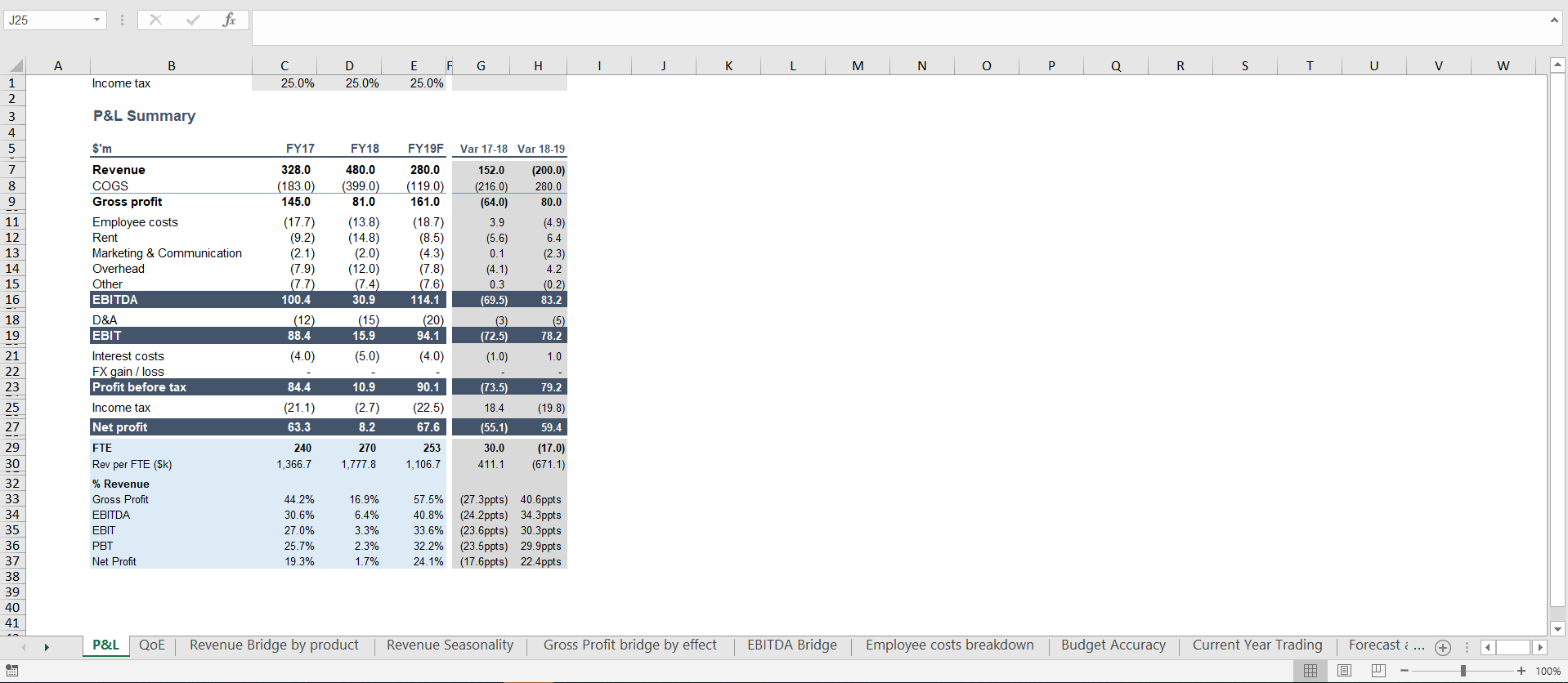Click the Cancel (X) formula bar icon

point(155,20)
